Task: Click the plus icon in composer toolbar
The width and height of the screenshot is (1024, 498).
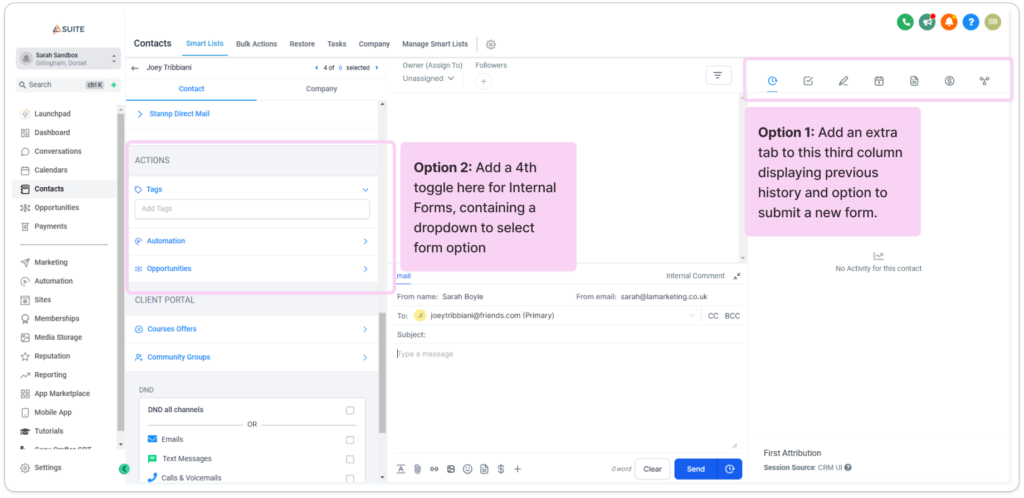Action: click(517, 469)
